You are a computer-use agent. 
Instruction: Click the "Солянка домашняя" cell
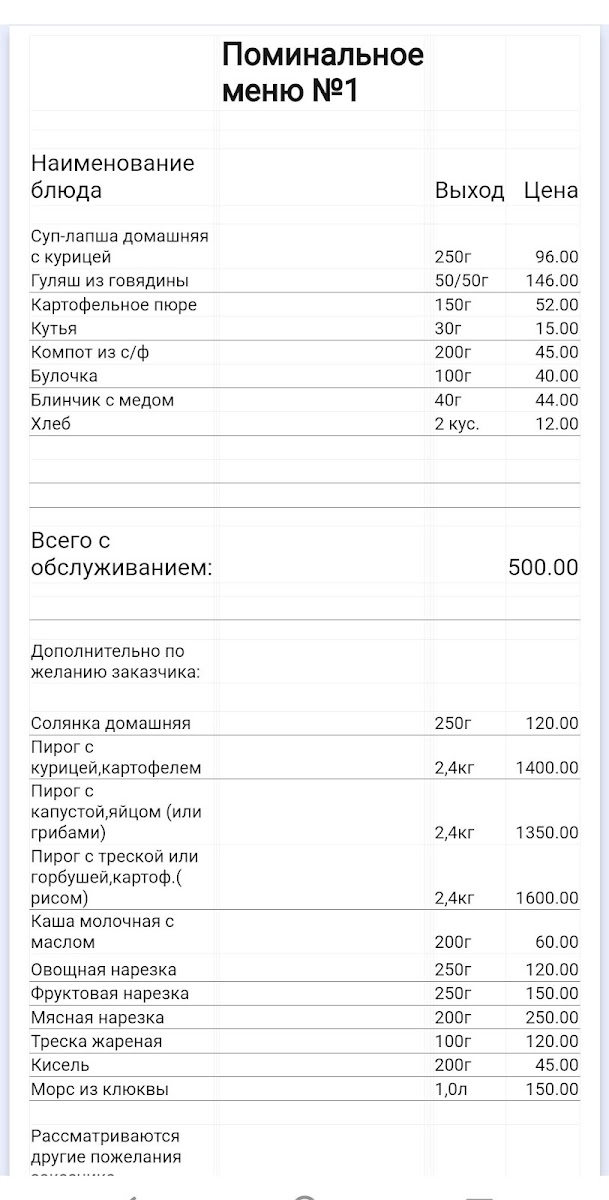point(110,723)
